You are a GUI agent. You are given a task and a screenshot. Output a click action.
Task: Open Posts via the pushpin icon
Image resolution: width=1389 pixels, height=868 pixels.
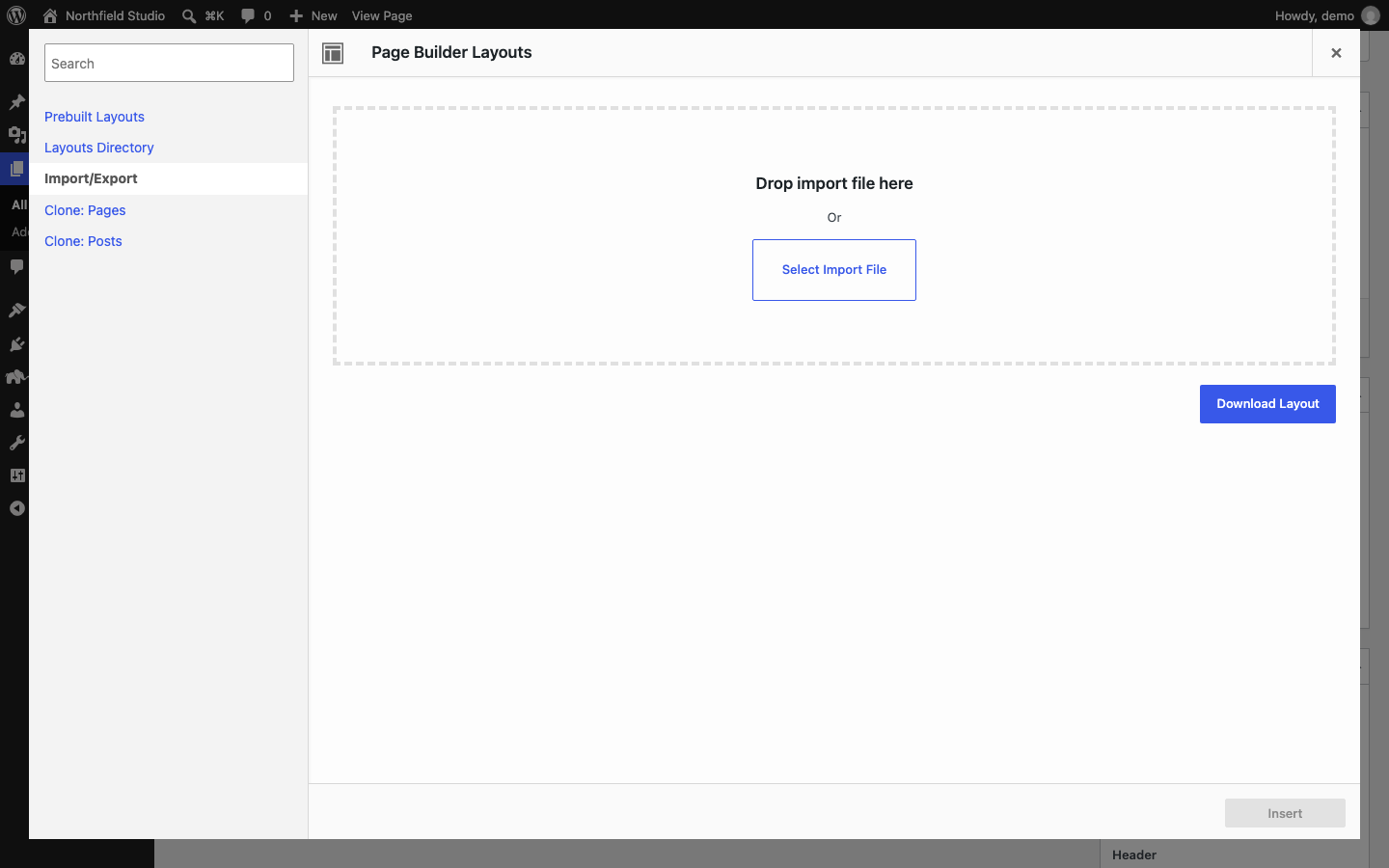tap(16, 101)
